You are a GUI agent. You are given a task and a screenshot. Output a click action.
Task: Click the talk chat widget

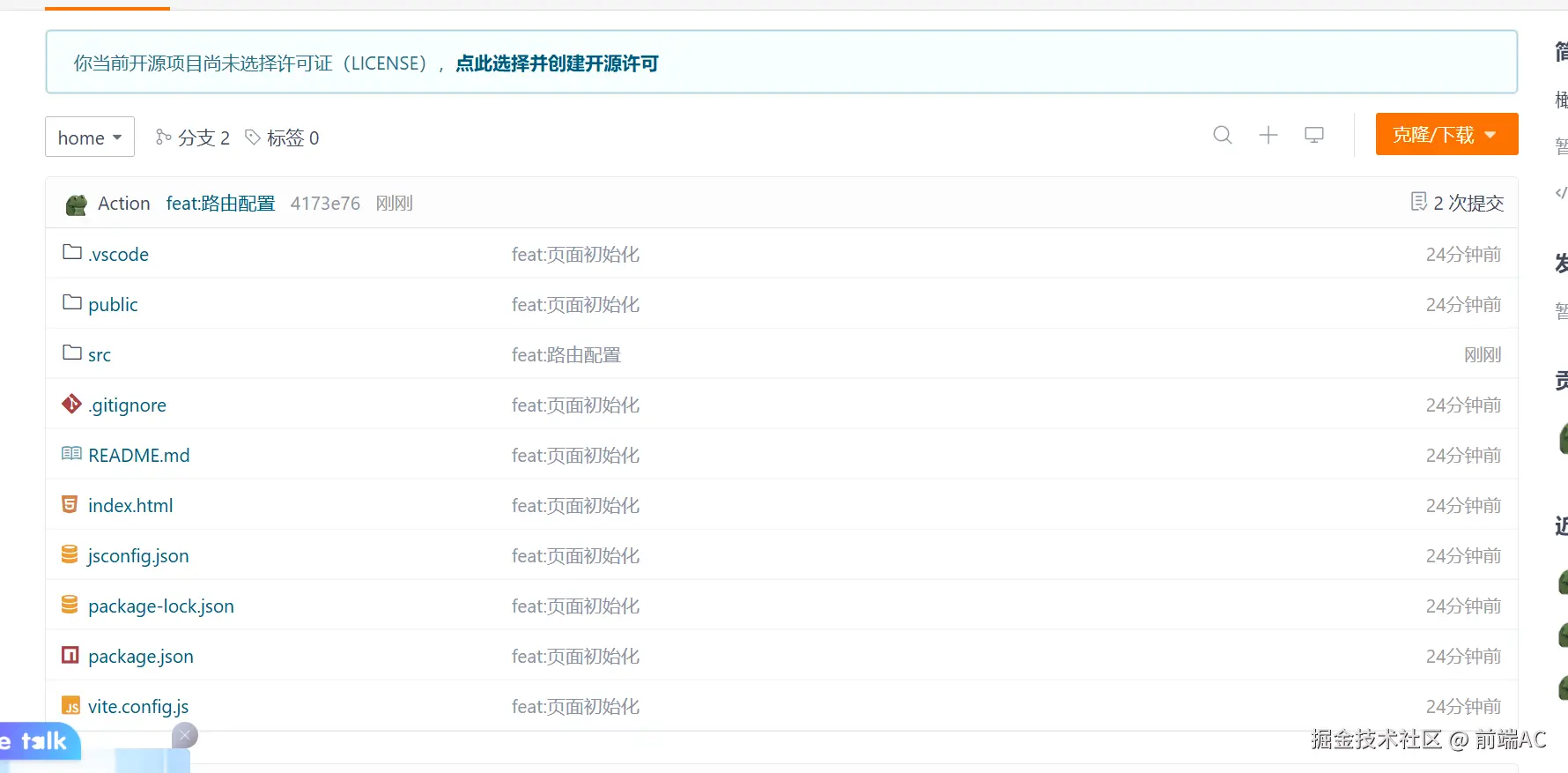[40, 741]
